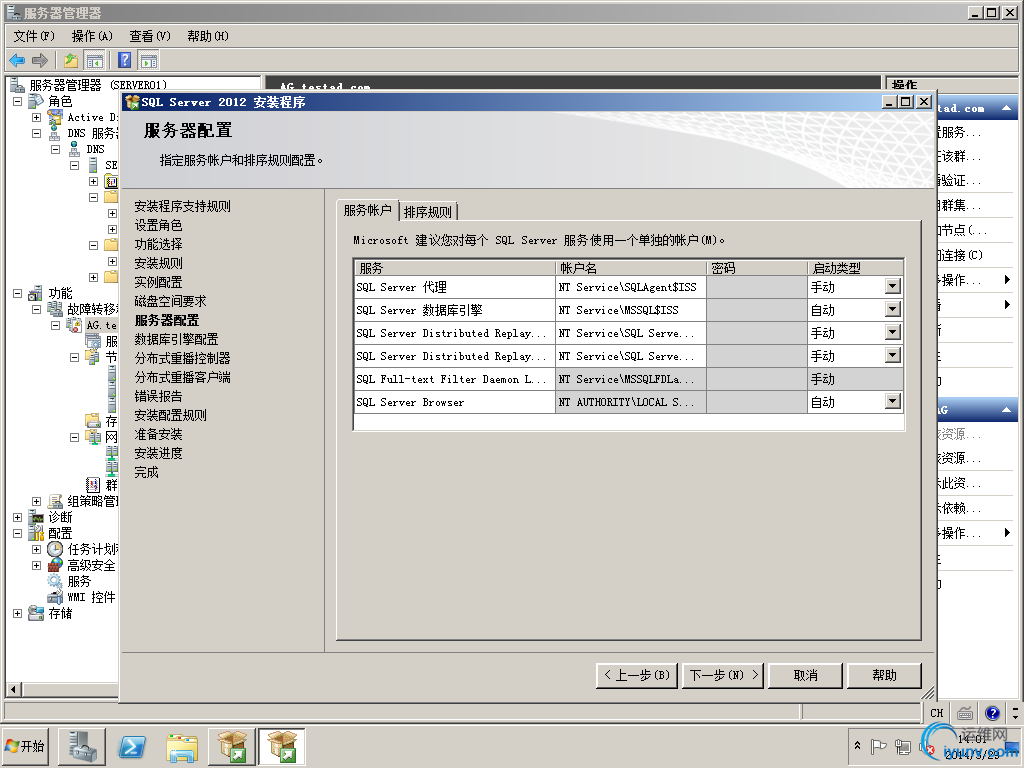Viewport: 1024px width, 768px height.
Task: Collapse the Roles tree node
Action: (18, 101)
